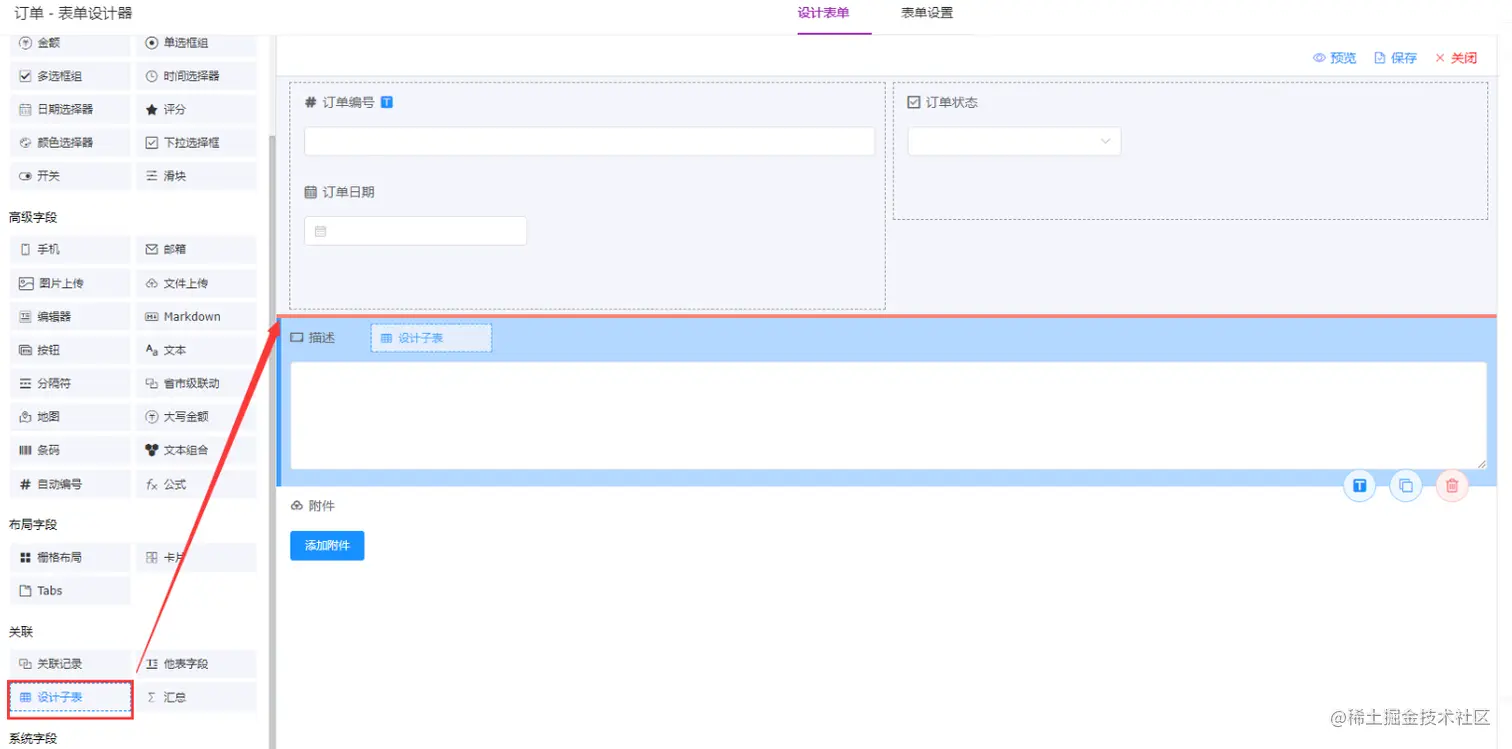
Task: Switch to the 表单设置 tab
Action: tap(927, 14)
